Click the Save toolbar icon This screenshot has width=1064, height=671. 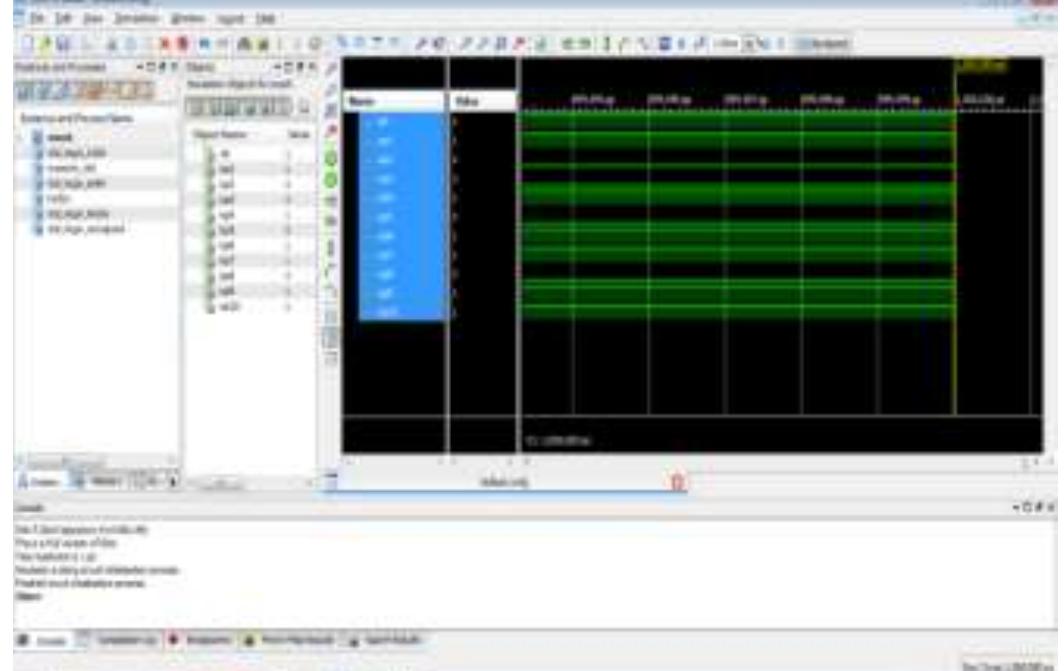click(x=63, y=44)
